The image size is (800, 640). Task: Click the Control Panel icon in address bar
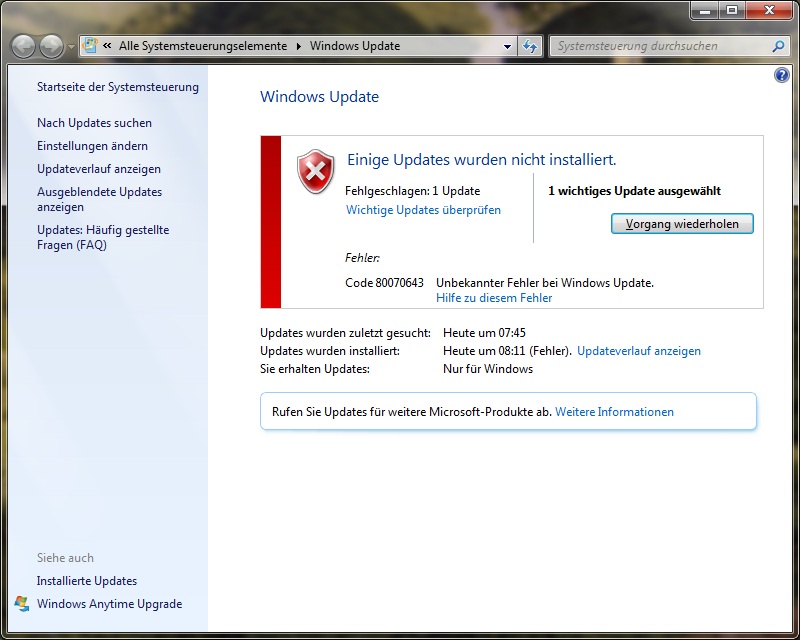tap(90, 46)
